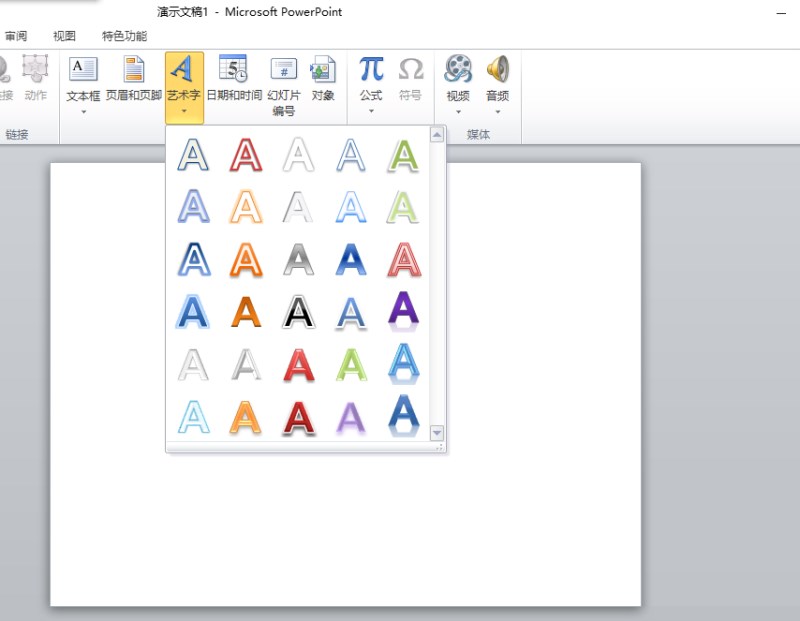Viewport: 800px width, 621px height.
Task: Choose fourth-row purple reflected WordArt style
Action: click(x=404, y=311)
